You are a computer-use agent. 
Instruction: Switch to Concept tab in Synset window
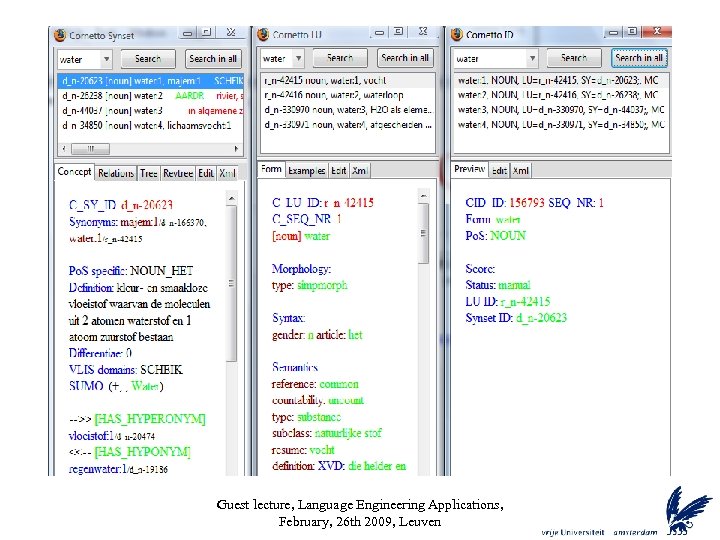(74, 172)
